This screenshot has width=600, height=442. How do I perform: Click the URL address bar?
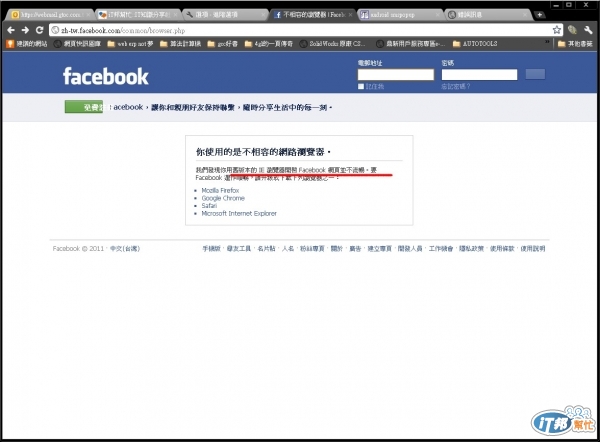click(x=304, y=30)
